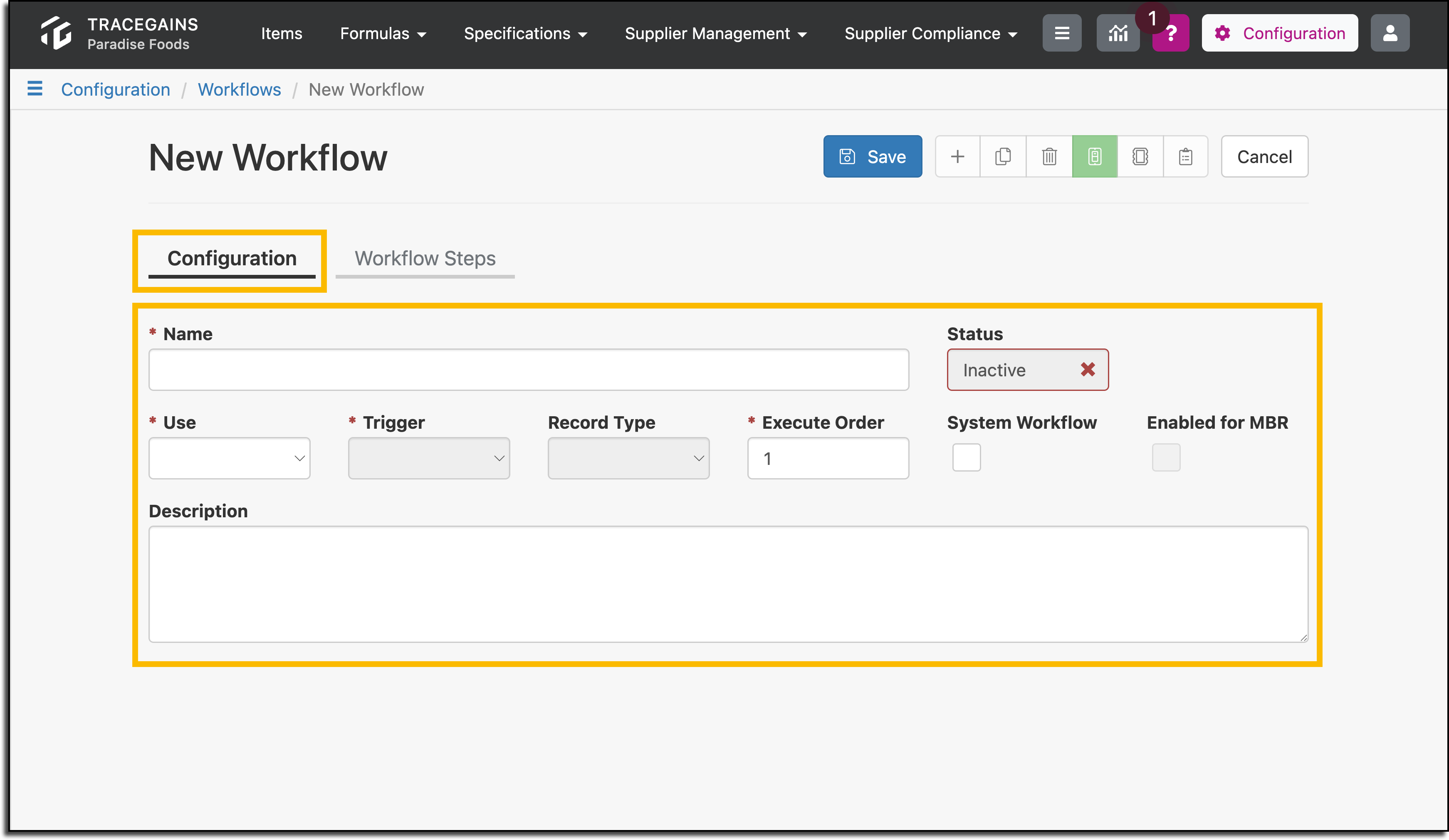Viewport: 1449px width, 840px height.
Task: Click the Name input field
Action: (529, 370)
